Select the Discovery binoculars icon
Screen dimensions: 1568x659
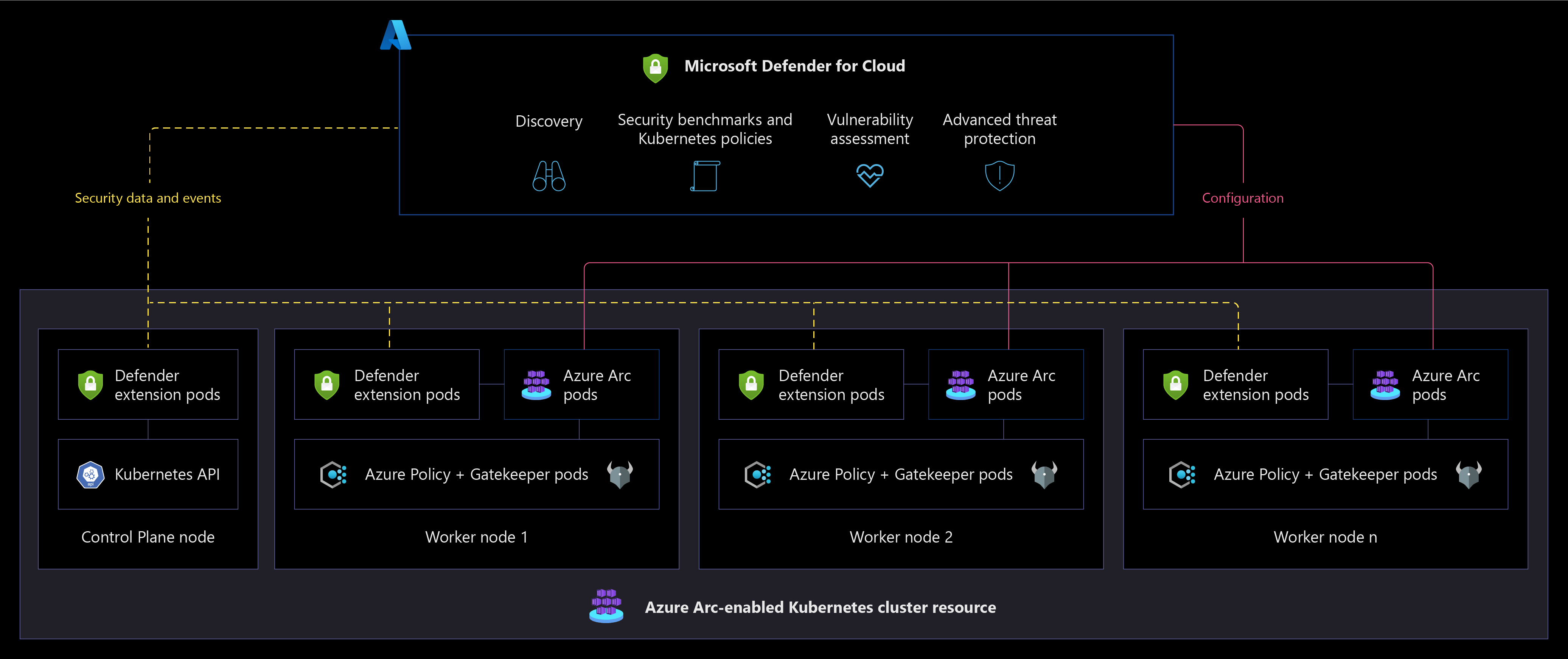pyautogui.click(x=549, y=176)
